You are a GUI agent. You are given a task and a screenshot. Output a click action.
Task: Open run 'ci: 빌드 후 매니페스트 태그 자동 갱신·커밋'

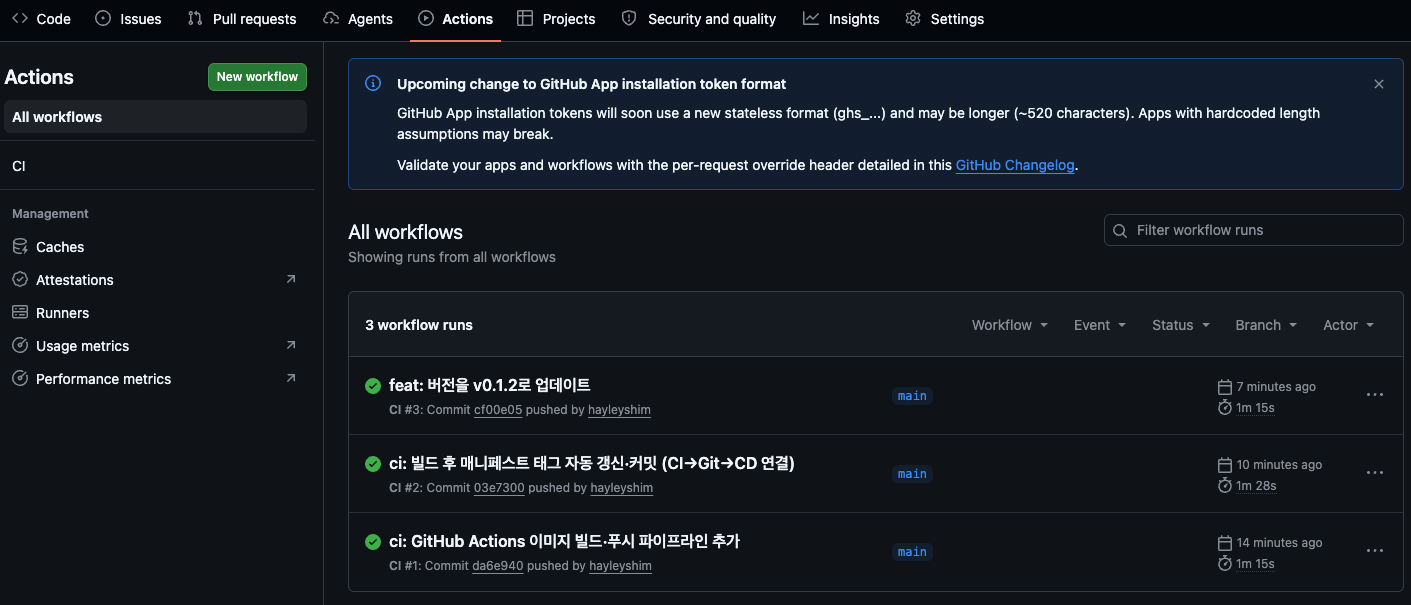592,463
